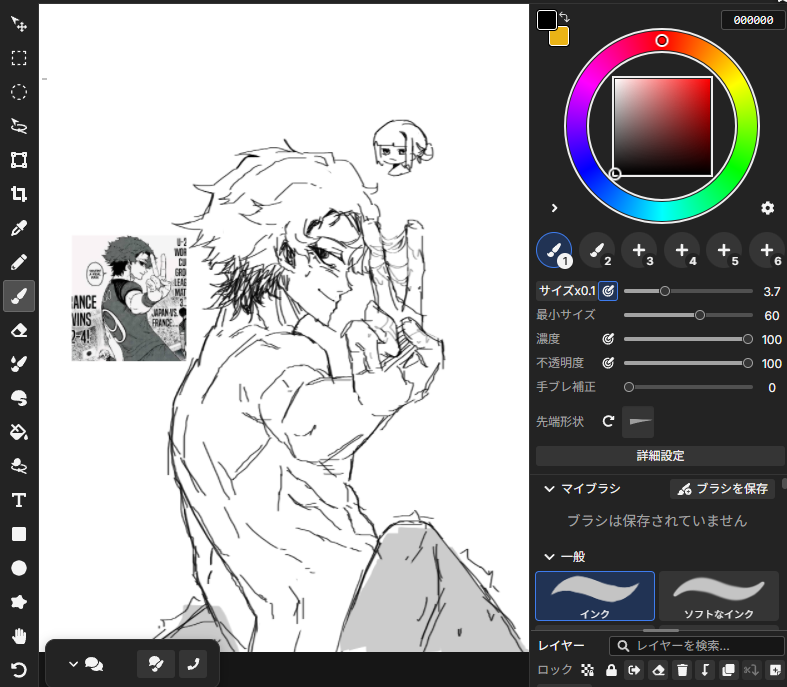Select the Paint Bucket tool
Viewport: 787px width, 687px height.
click(x=19, y=432)
